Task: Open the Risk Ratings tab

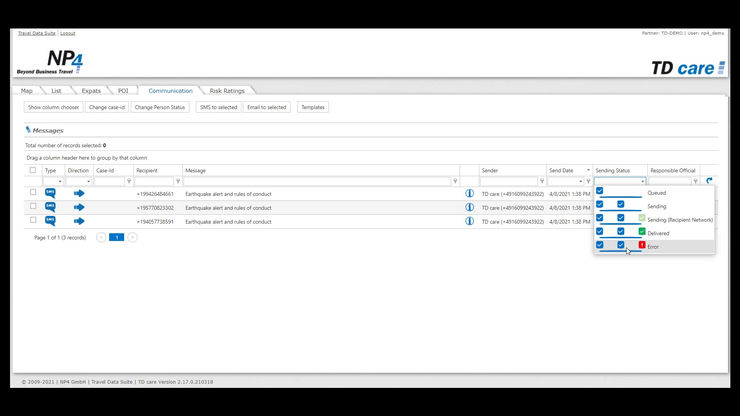Action: coord(227,91)
